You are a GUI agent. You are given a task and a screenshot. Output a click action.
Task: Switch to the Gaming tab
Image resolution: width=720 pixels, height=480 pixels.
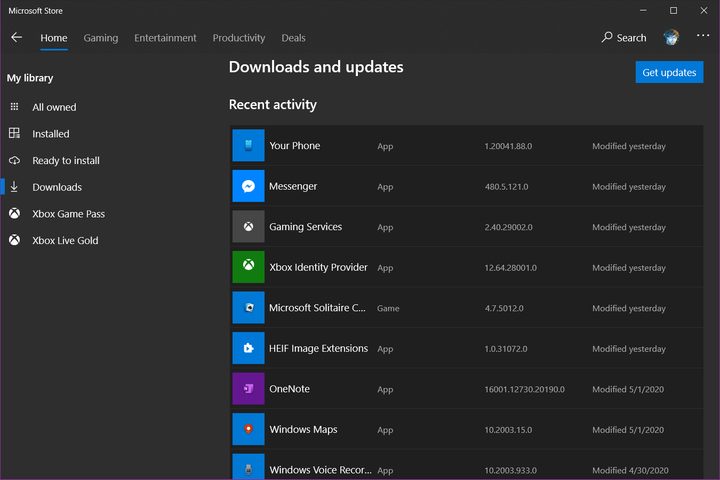coord(101,38)
